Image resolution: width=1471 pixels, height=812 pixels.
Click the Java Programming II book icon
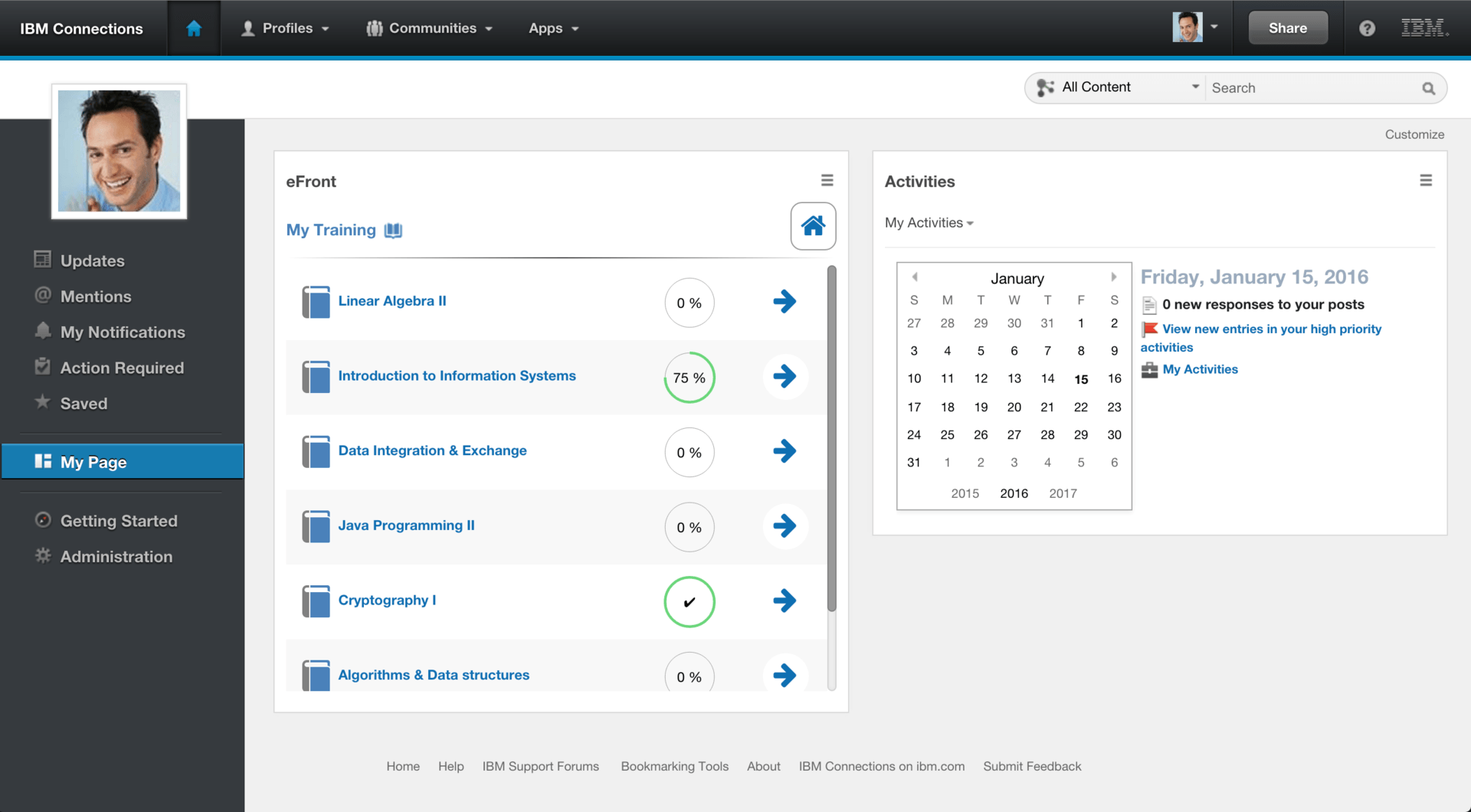point(316,526)
